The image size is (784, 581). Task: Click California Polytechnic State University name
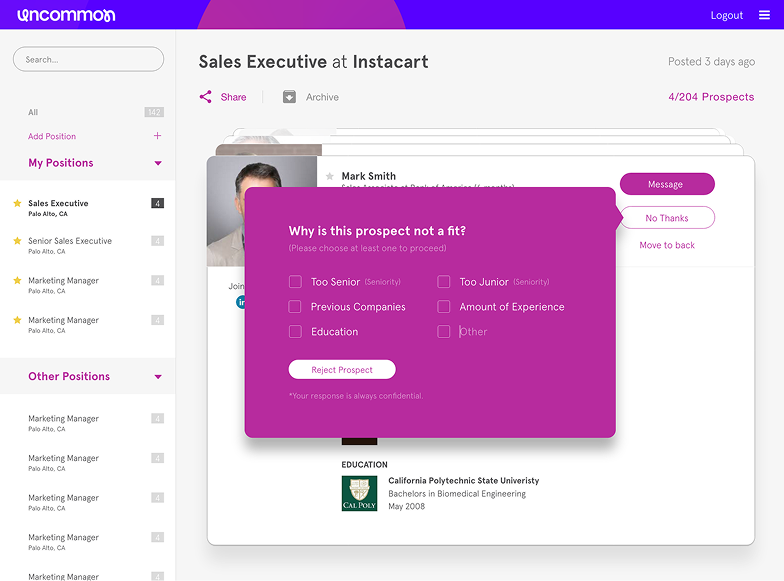464,480
